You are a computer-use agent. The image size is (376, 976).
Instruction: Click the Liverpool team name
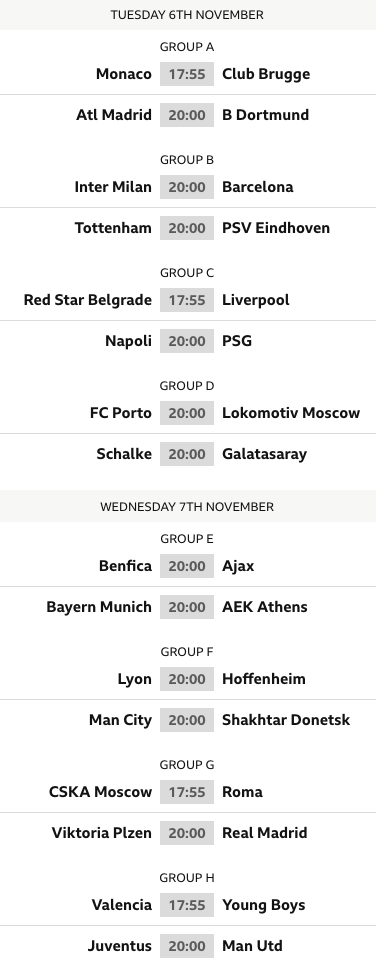(256, 300)
